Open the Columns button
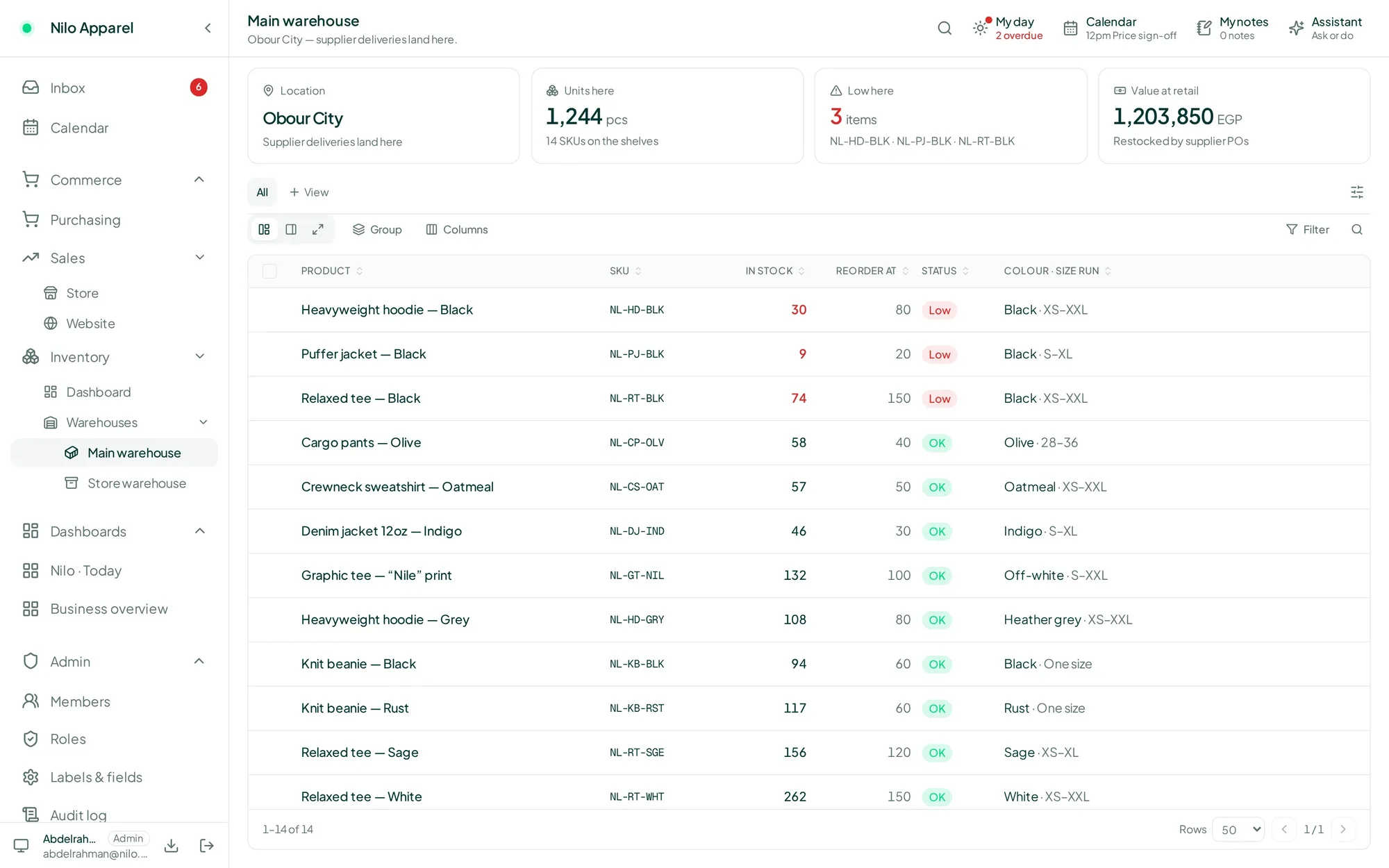This screenshot has width=1389, height=868. [457, 229]
